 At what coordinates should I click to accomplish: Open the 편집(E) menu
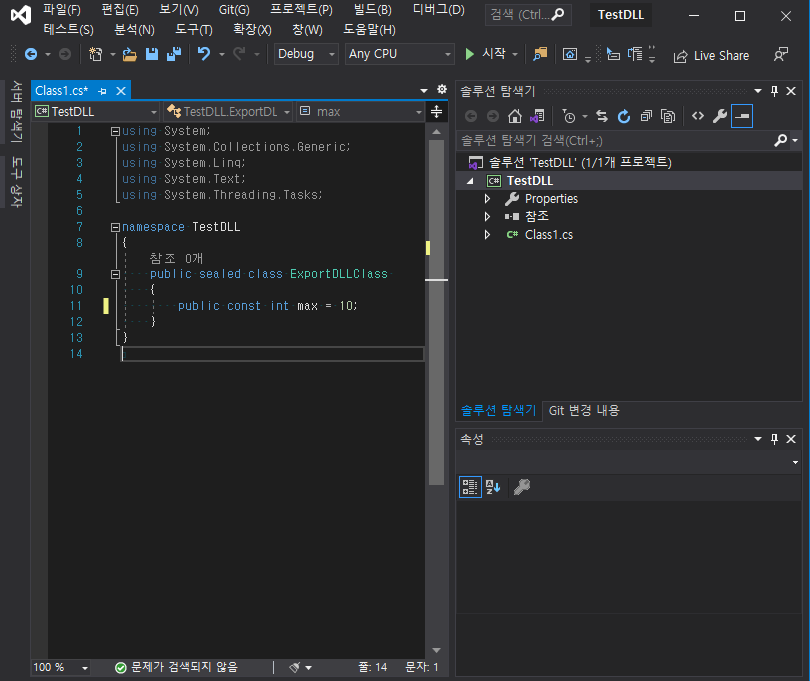(x=120, y=10)
